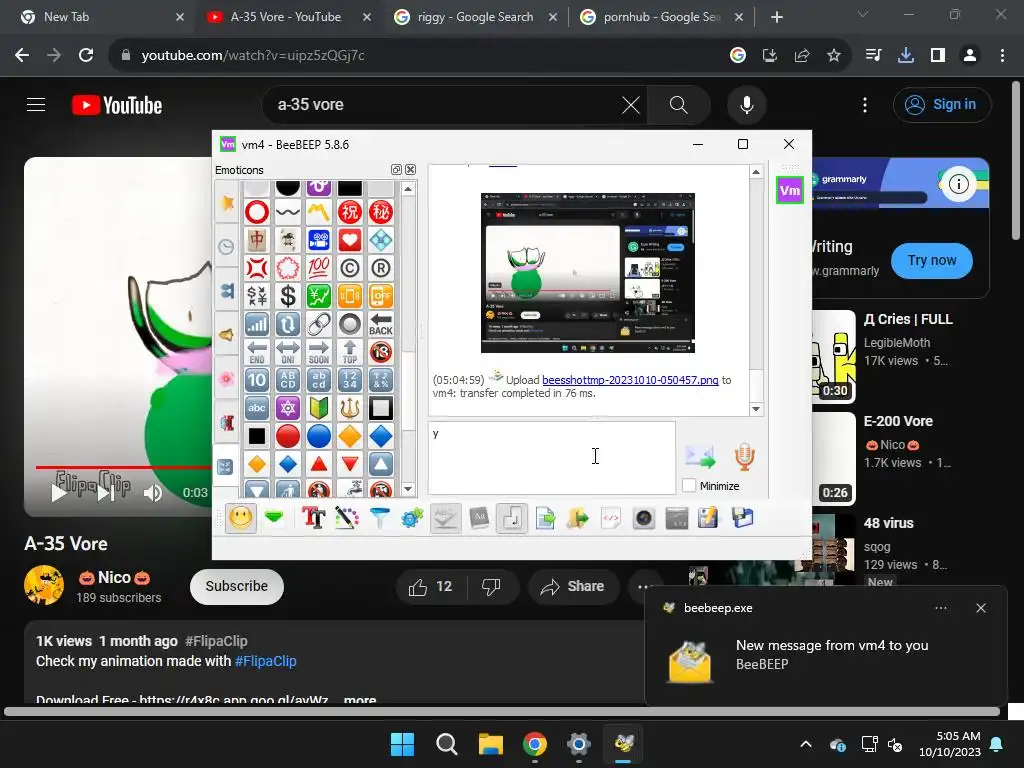This screenshot has width=1024, height=768.
Task: Choose text color with the pencil palette icon
Action: tap(347, 519)
